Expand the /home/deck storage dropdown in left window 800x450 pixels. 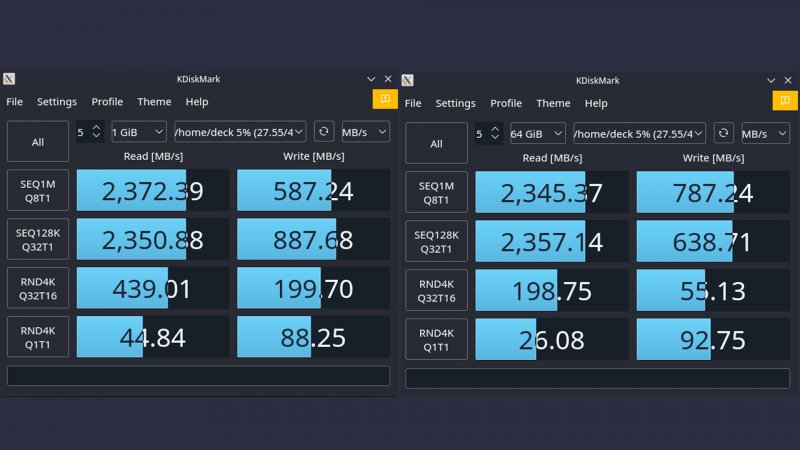pyautogui.click(x=240, y=132)
